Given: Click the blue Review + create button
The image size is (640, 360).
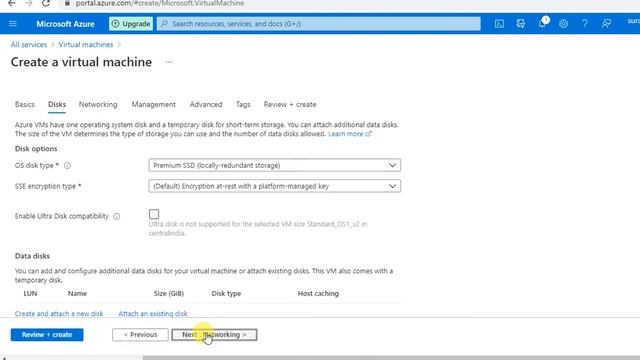Looking at the screenshot, I should [47, 335].
